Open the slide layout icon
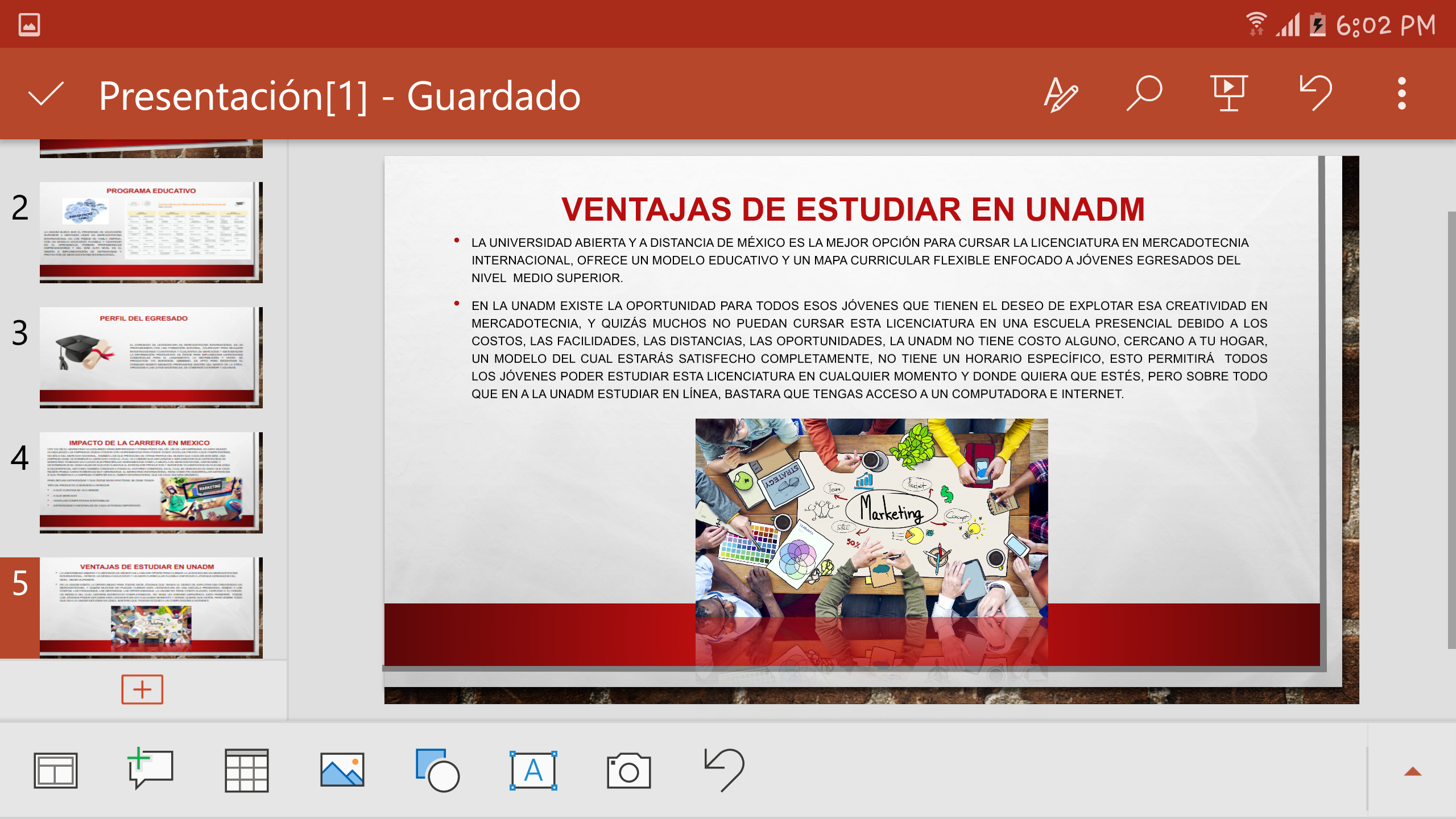Image resolution: width=1456 pixels, height=819 pixels. pyautogui.click(x=55, y=771)
